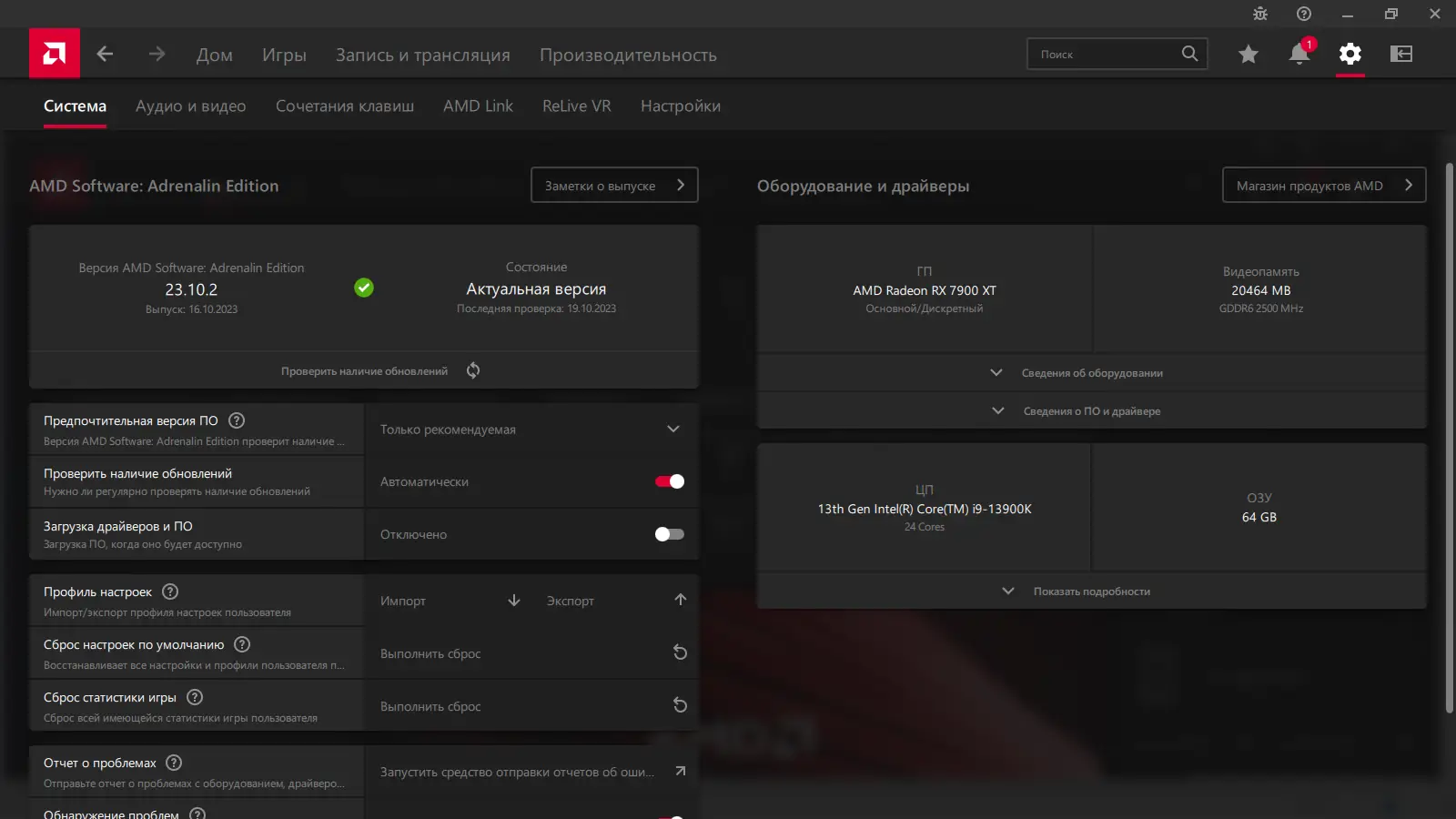This screenshot has width=1456, height=819.
Task: Click the AMD Radeon RX 7900 XT text
Action: click(925, 290)
